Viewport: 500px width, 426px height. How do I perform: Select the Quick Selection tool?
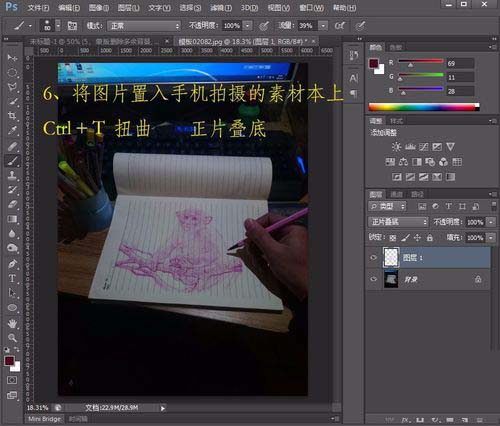coord(12,101)
